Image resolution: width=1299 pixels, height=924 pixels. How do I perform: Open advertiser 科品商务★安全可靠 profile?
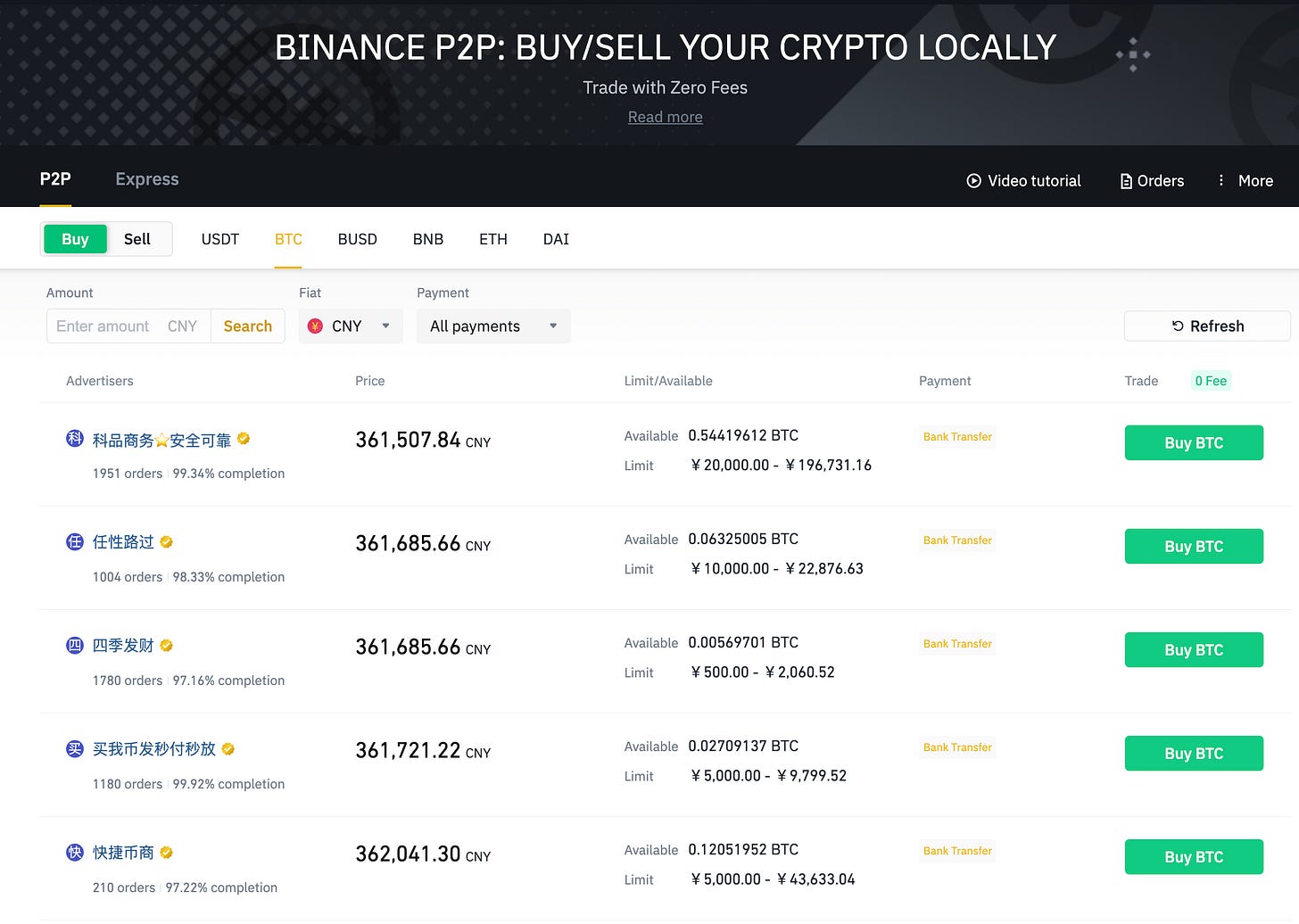(x=161, y=440)
